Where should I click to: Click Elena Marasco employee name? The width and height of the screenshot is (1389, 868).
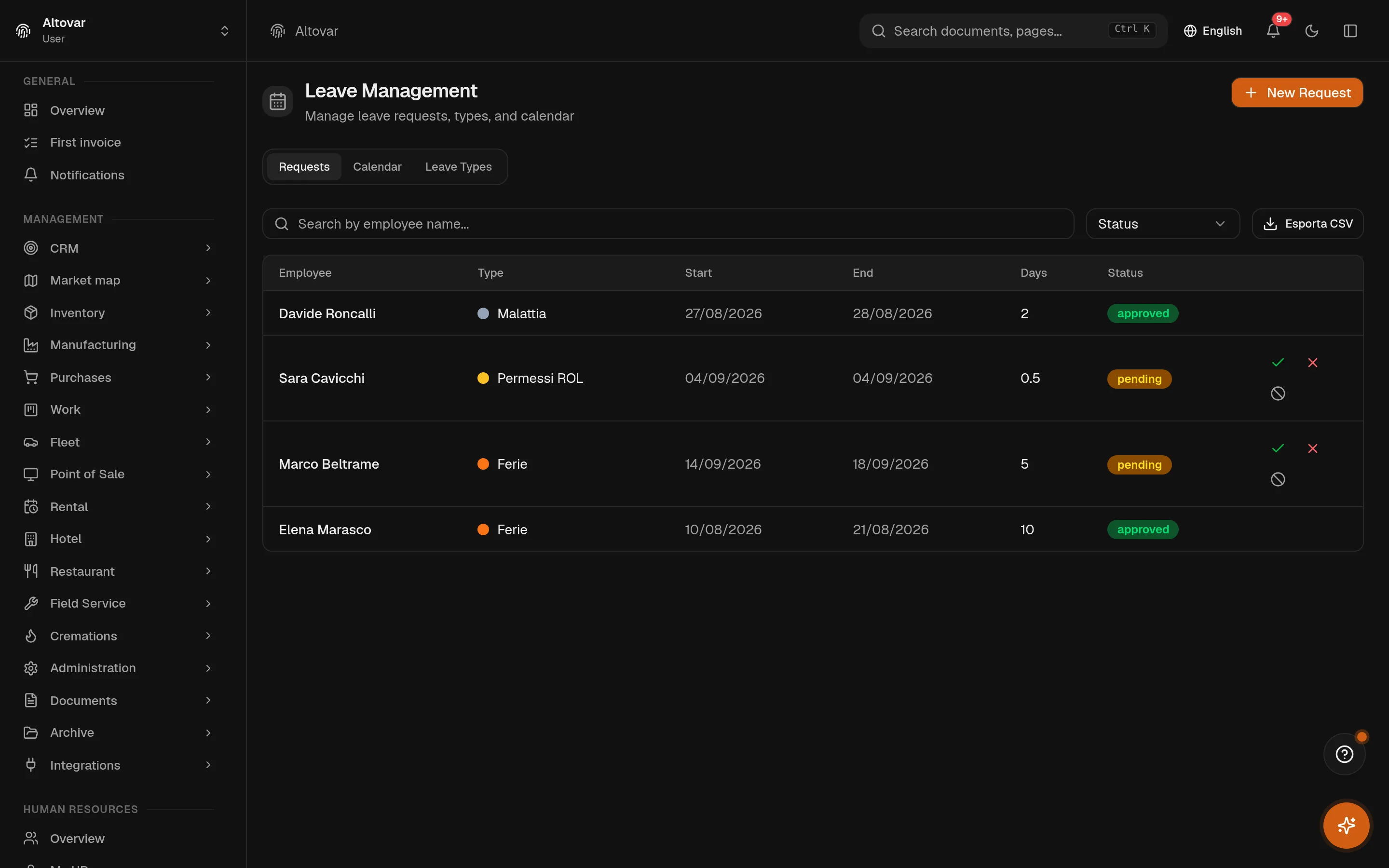(325, 529)
